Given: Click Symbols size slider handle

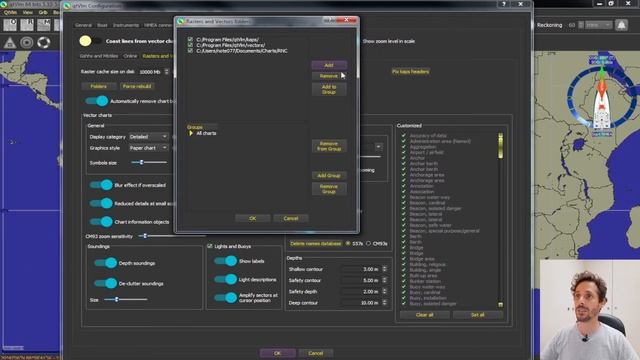Looking at the screenshot, I should click(x=141, y=162).
